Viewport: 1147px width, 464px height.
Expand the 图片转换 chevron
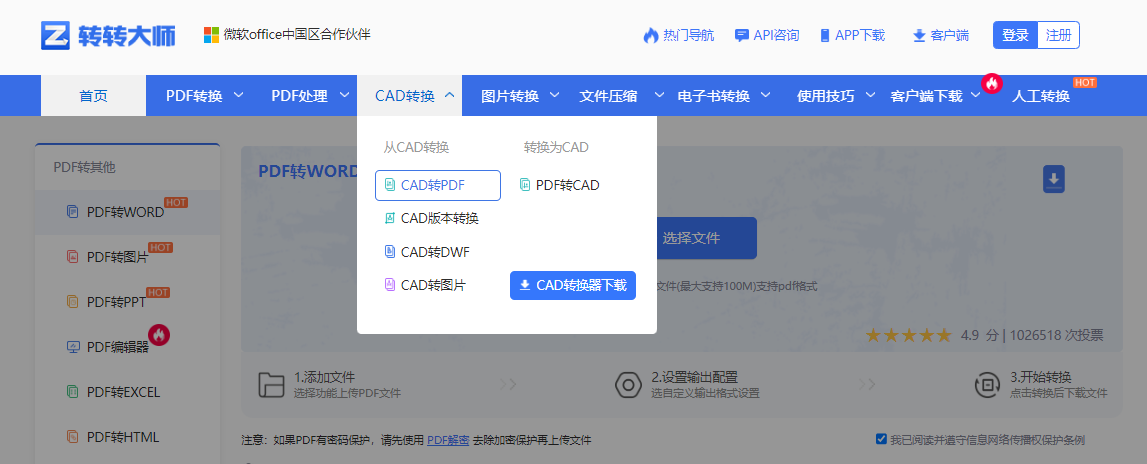pos(554,95)
